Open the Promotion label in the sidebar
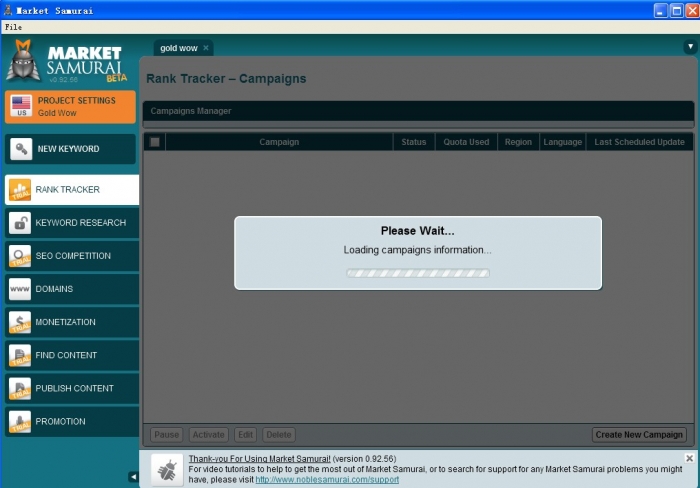 click(60, 421)
